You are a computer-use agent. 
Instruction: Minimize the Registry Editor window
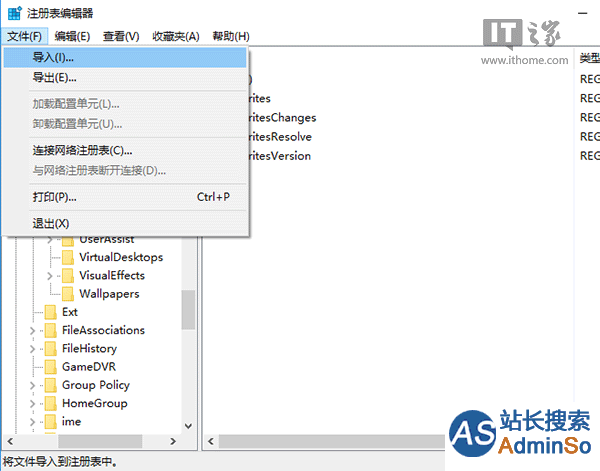point(583,13)
